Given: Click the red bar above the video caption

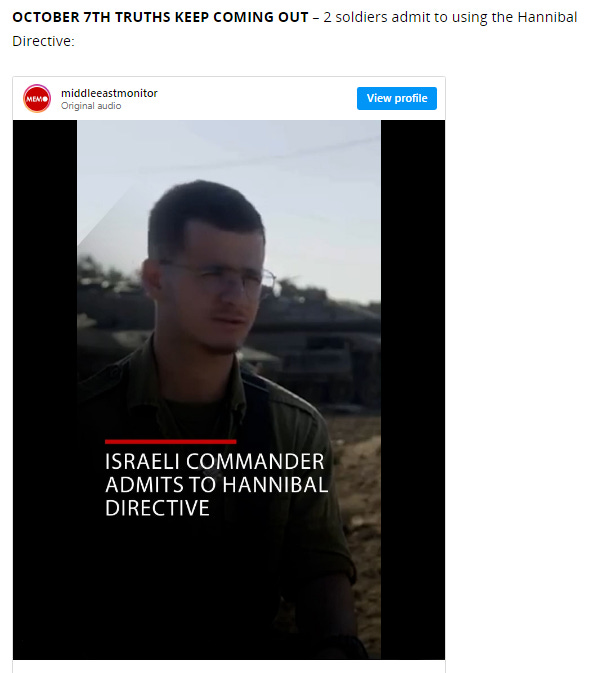Looking at the screenshot, I should click(x=170, y=442).
